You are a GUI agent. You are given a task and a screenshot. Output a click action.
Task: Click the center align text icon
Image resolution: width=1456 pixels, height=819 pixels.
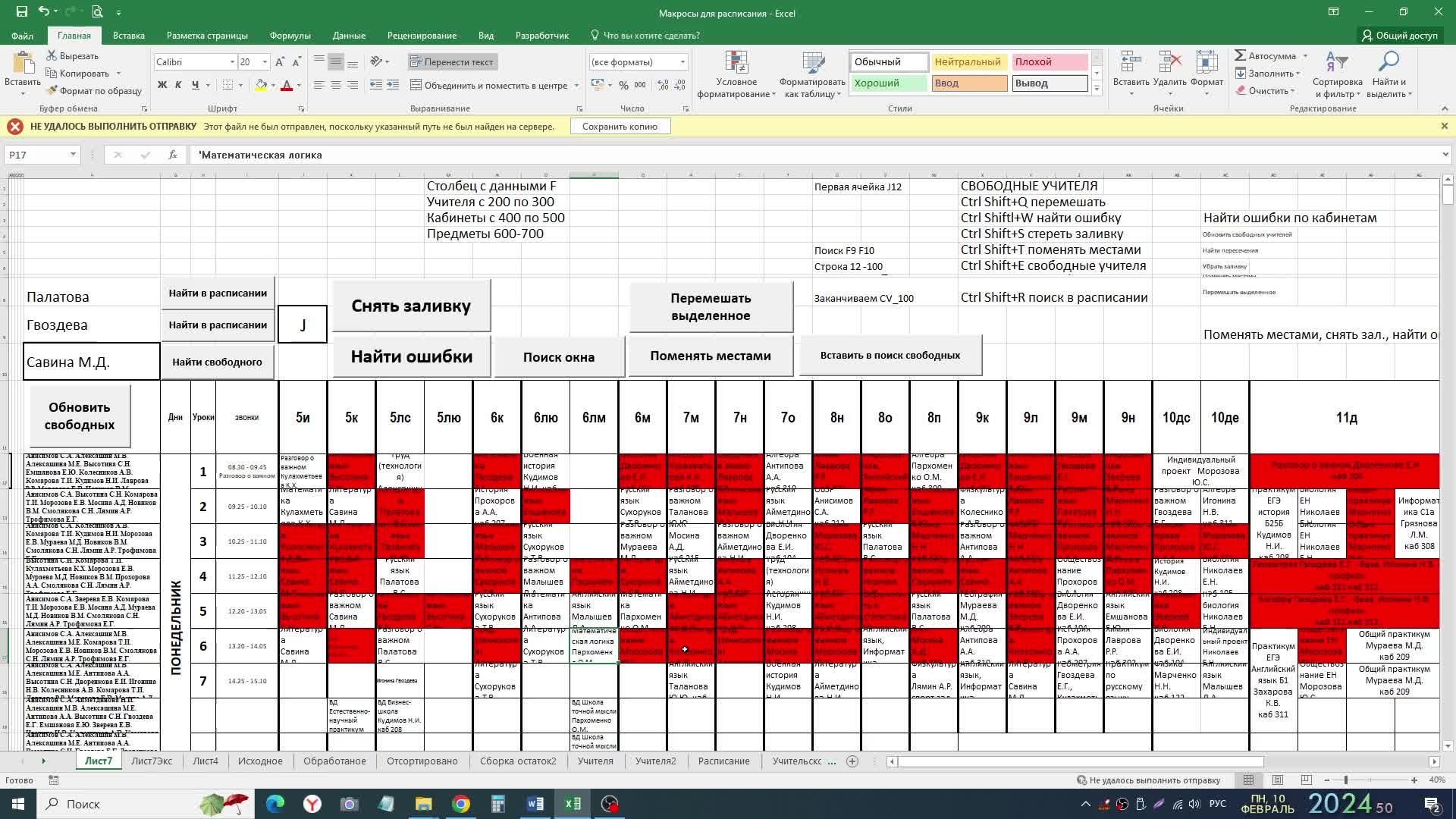click(336, 85)
